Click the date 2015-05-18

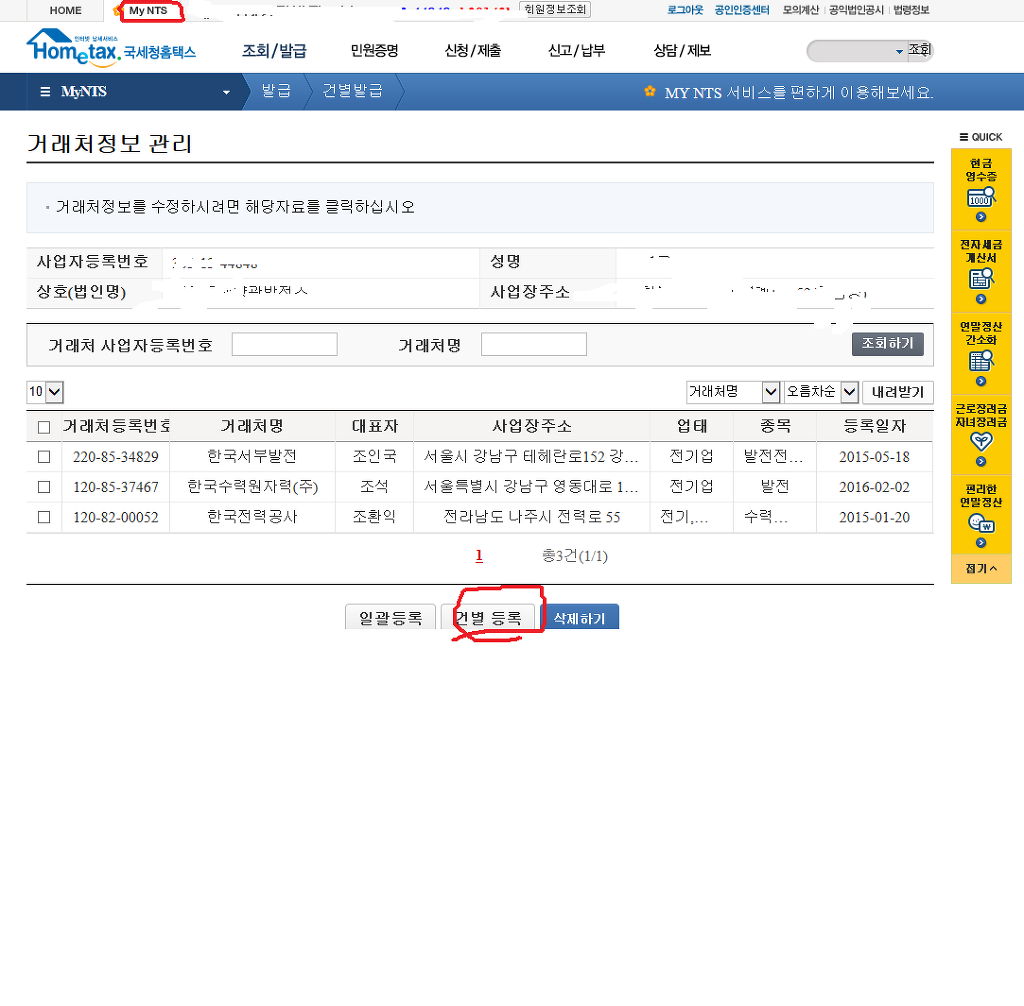point(874,457)
